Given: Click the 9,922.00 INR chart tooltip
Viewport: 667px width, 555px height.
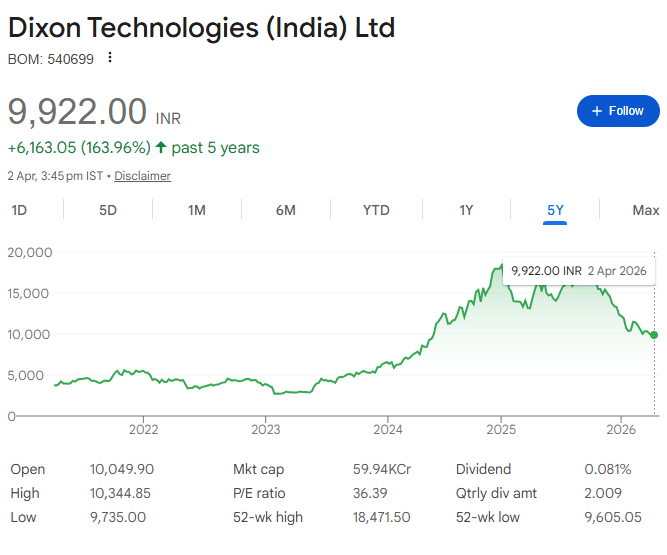Looking at the screenshot, I should pyautogui.click(x=578, y=271).
